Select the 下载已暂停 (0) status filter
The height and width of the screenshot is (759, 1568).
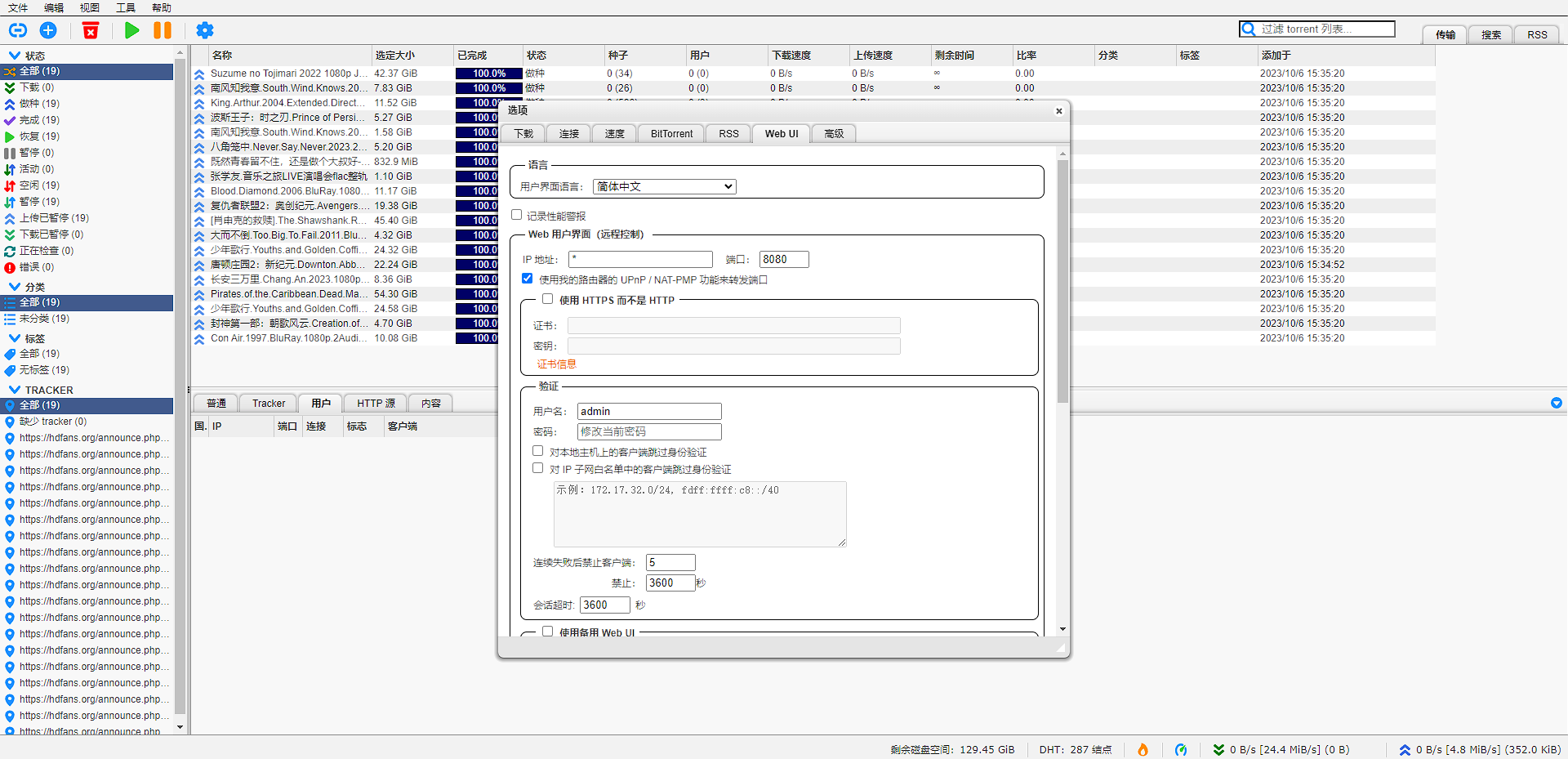51,234
